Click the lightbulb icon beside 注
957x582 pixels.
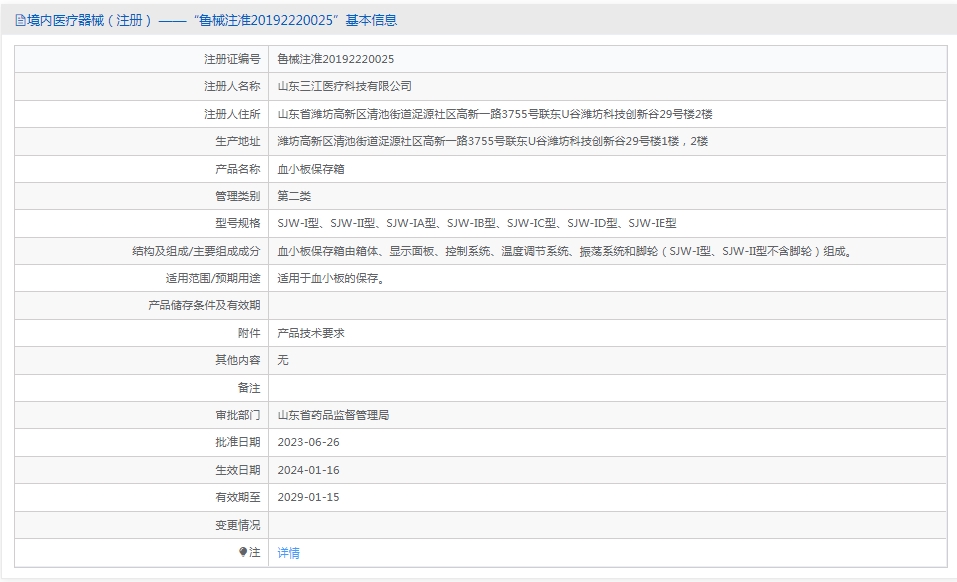[x=243, y=552]
